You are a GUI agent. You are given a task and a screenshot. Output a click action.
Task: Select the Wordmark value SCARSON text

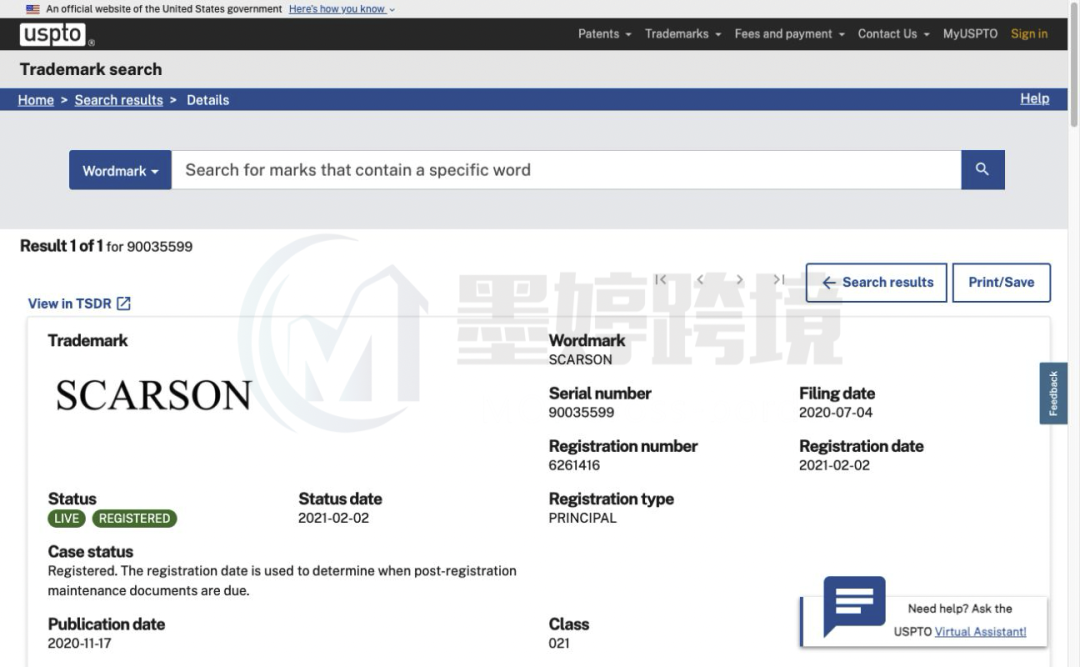pos(580,360)
